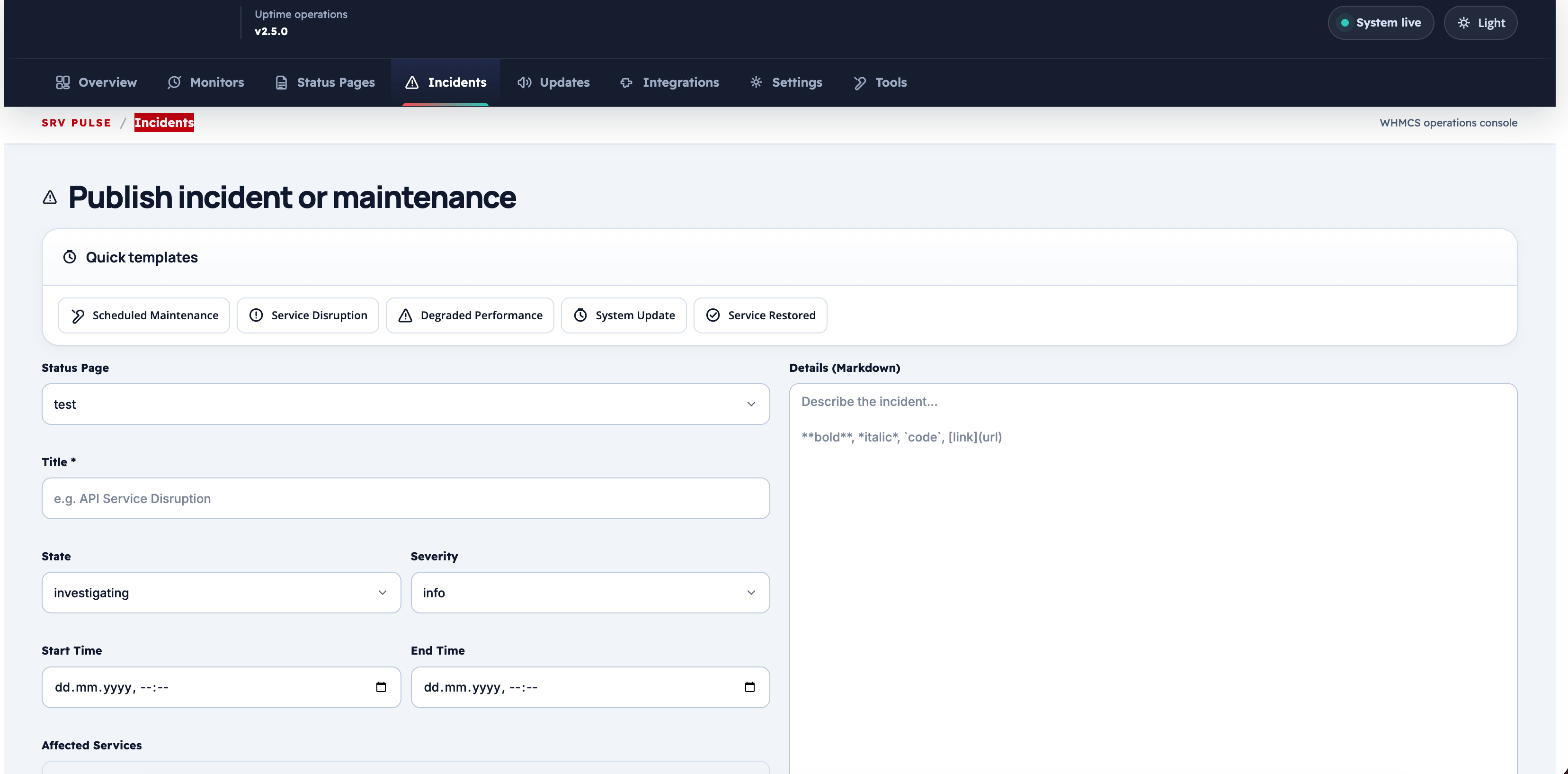The height and width of the screenshot is (774, 1568).
Task: Click the Tools wrench icon
Action: pyautogui.click(x=859, y=83)
